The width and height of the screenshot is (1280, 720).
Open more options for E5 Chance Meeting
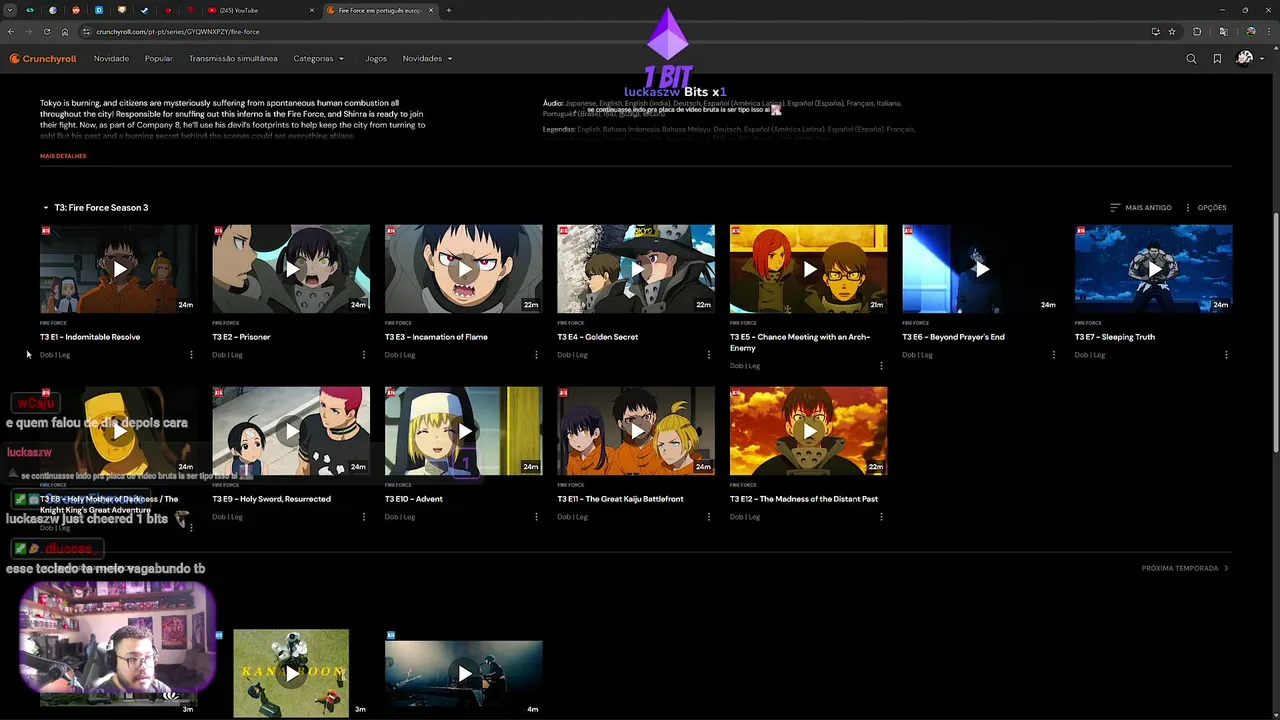(x=881, y=366)
